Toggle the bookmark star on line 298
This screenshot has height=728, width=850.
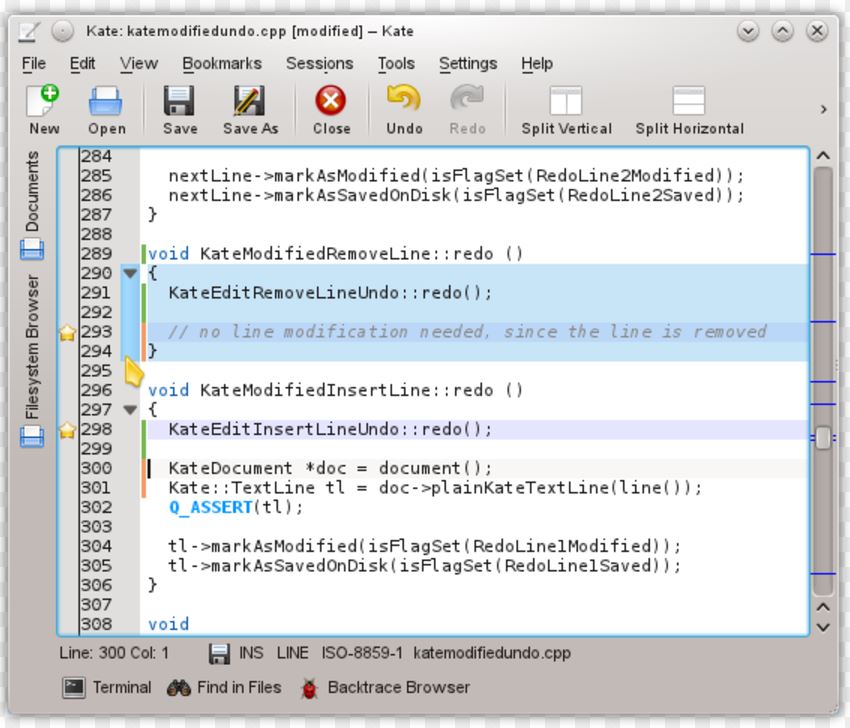67,430
